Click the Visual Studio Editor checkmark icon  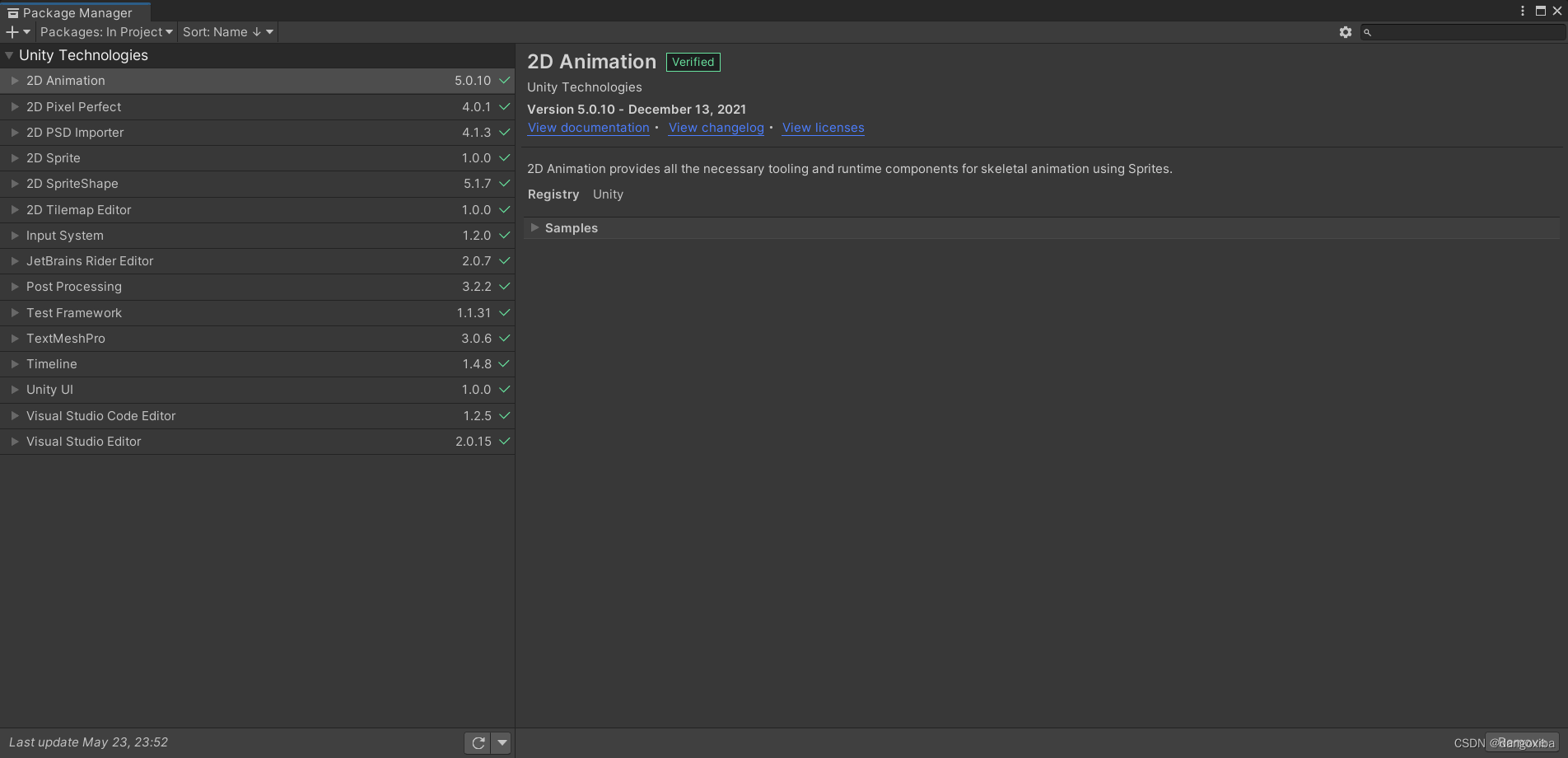(505, 441)
